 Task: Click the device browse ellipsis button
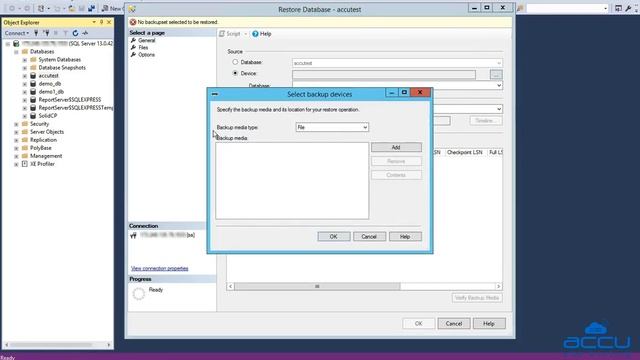click(496, 75)
